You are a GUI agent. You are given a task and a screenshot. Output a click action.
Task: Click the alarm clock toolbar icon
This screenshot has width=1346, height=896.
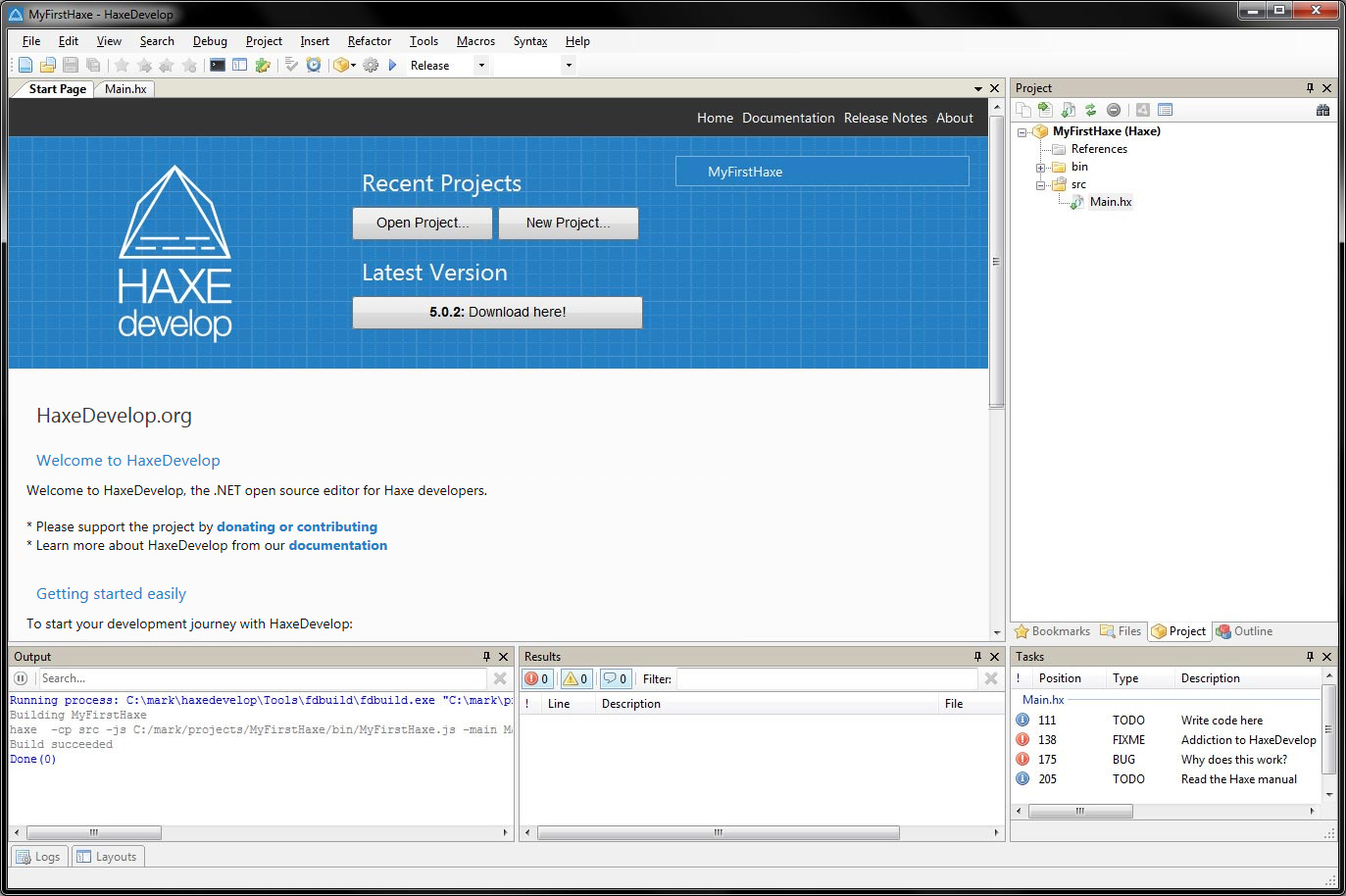[314, 65]
